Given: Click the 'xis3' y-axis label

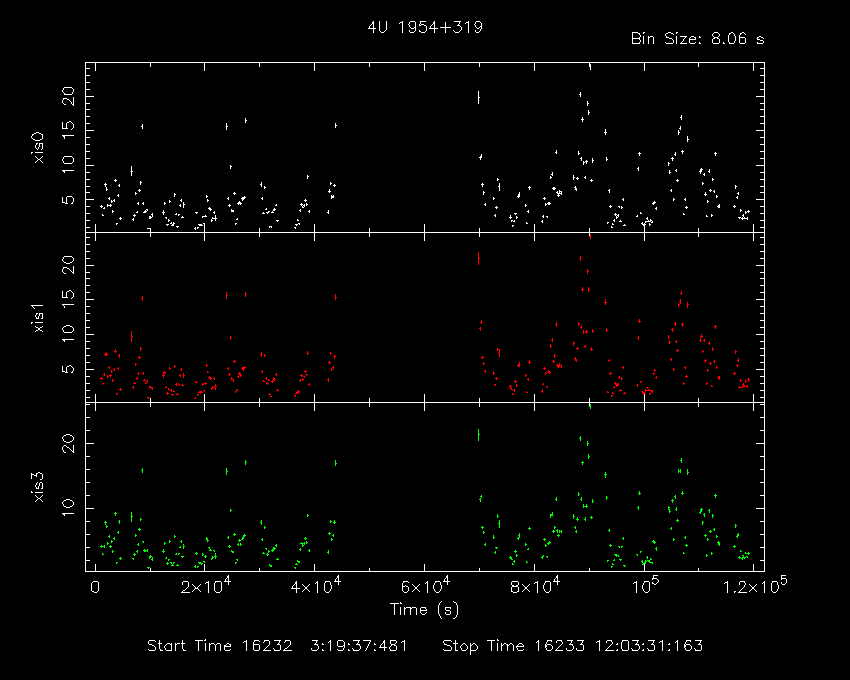Looking at the screenshot, I should pyautogui.click(x=39, y=487).
